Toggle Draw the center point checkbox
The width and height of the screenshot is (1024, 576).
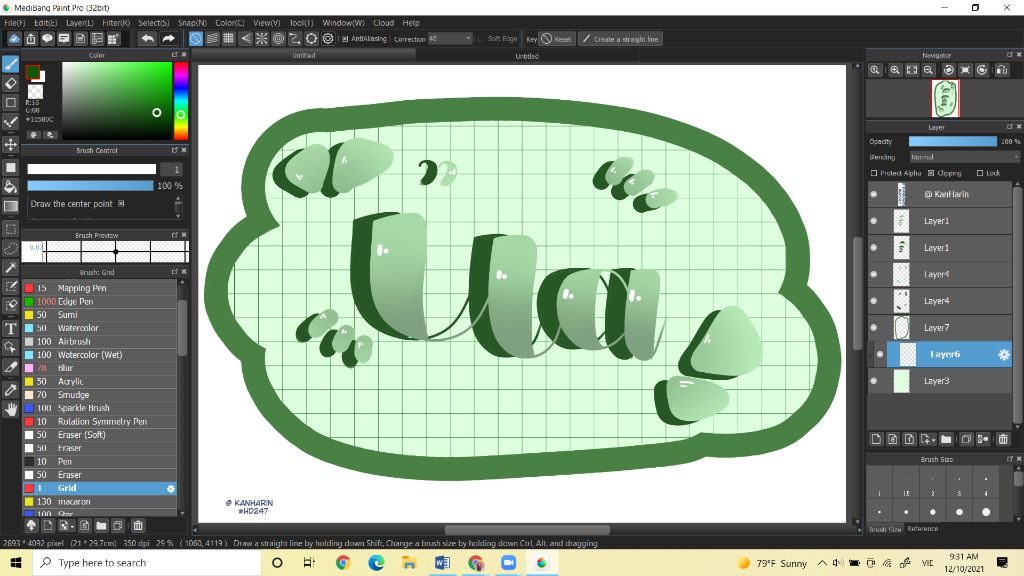121,204
